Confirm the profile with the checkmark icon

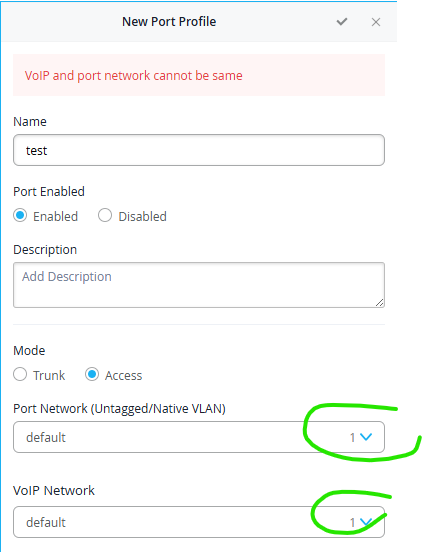tap(342, 22)
